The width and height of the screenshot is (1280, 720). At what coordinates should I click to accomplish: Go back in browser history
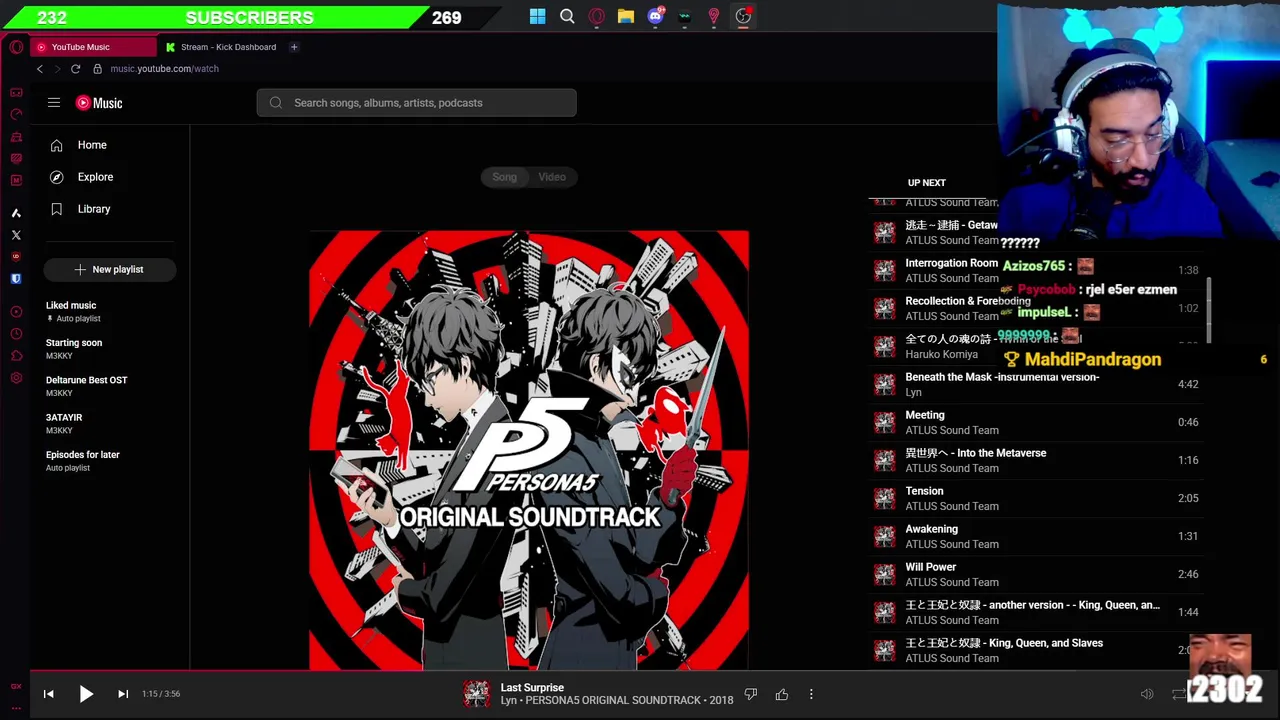[40, 69]
